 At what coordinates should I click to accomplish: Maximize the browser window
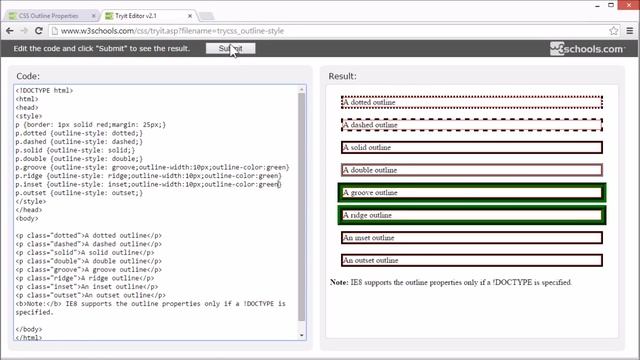(x=611, y=5)
